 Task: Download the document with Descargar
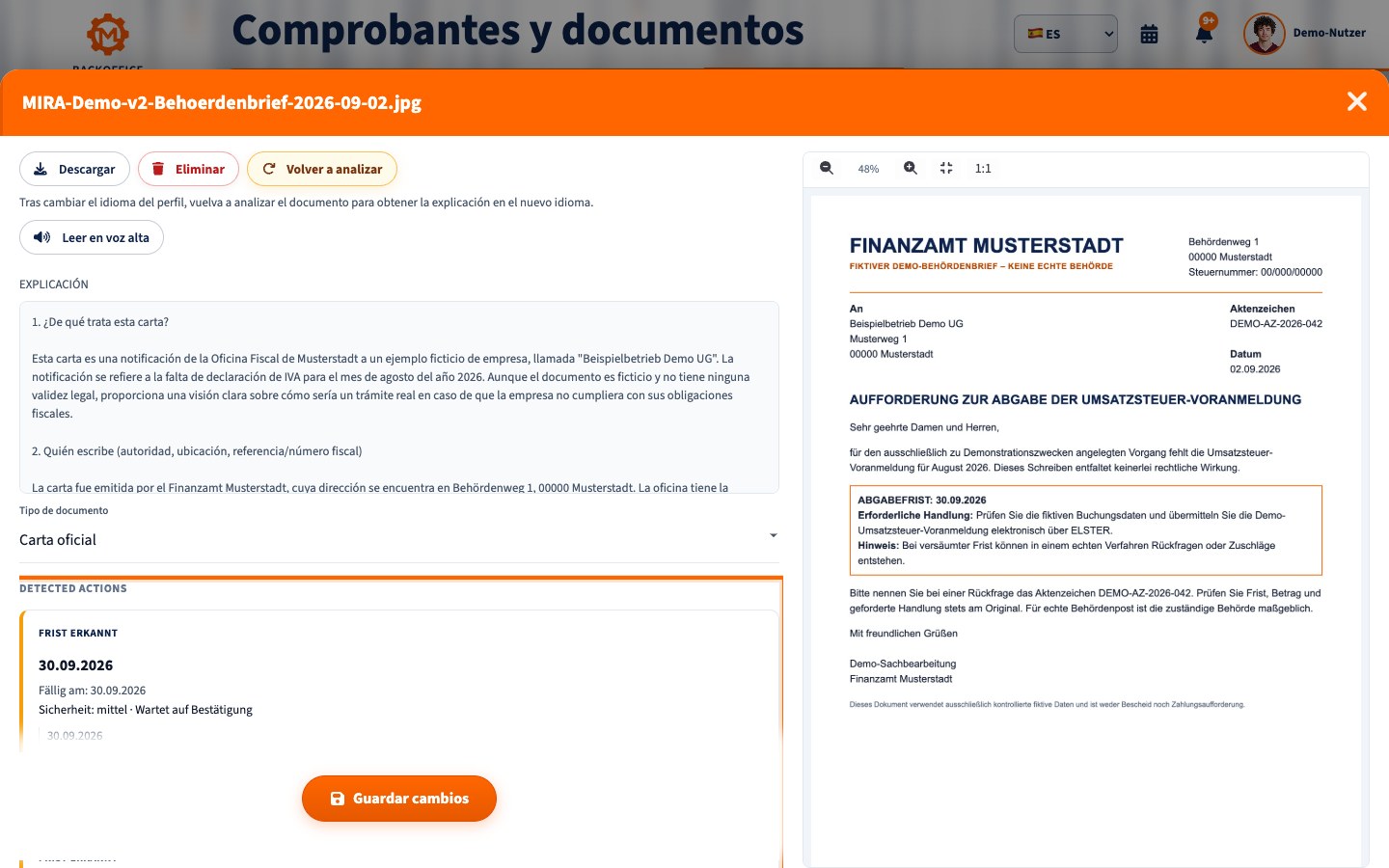[x=74, y=169]
